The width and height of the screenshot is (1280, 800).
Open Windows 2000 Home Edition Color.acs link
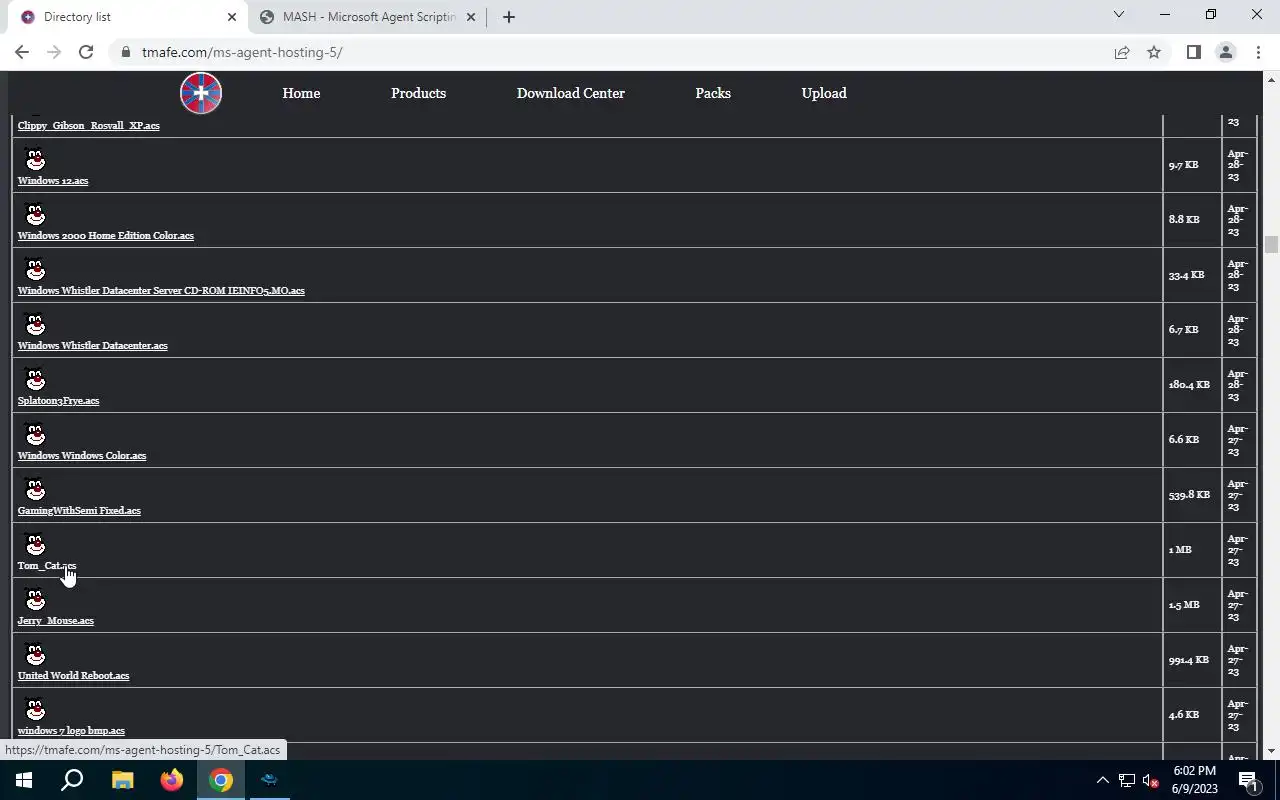106,236
